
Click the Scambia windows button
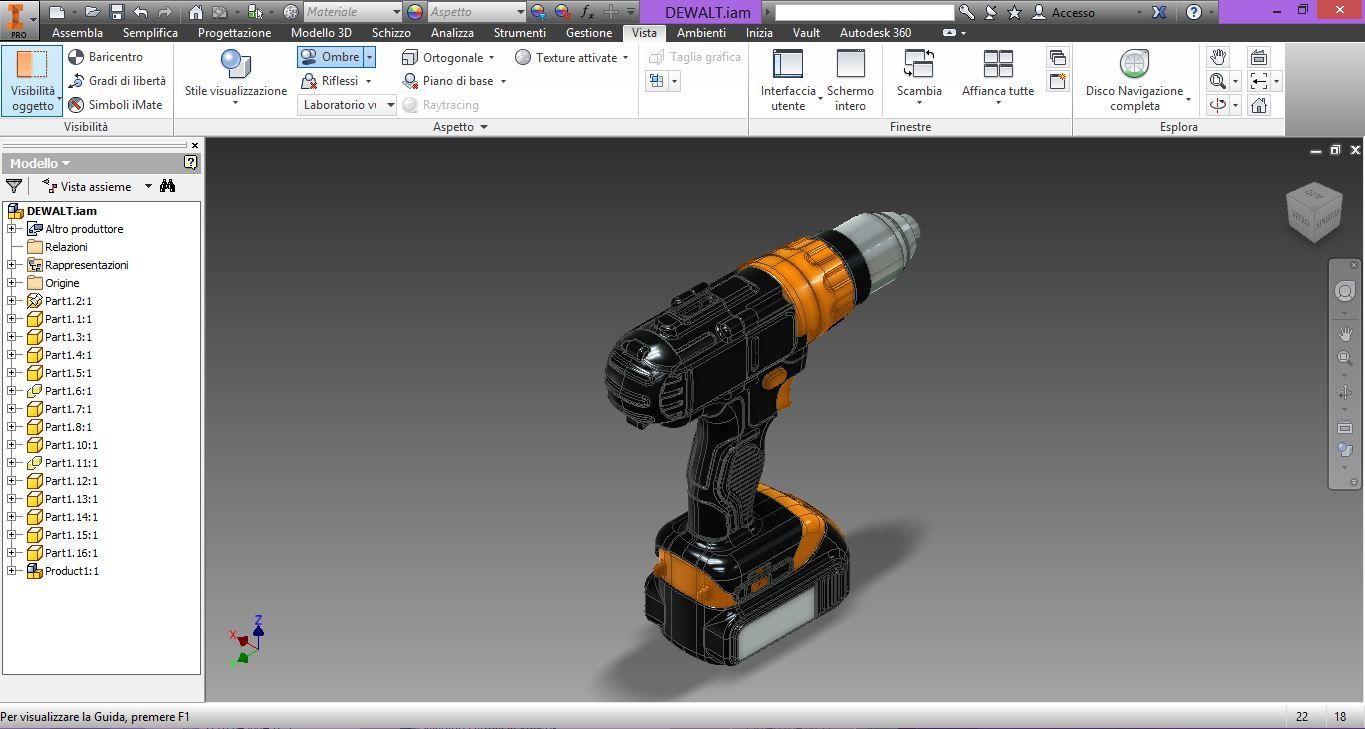click(x=919, y=78)
